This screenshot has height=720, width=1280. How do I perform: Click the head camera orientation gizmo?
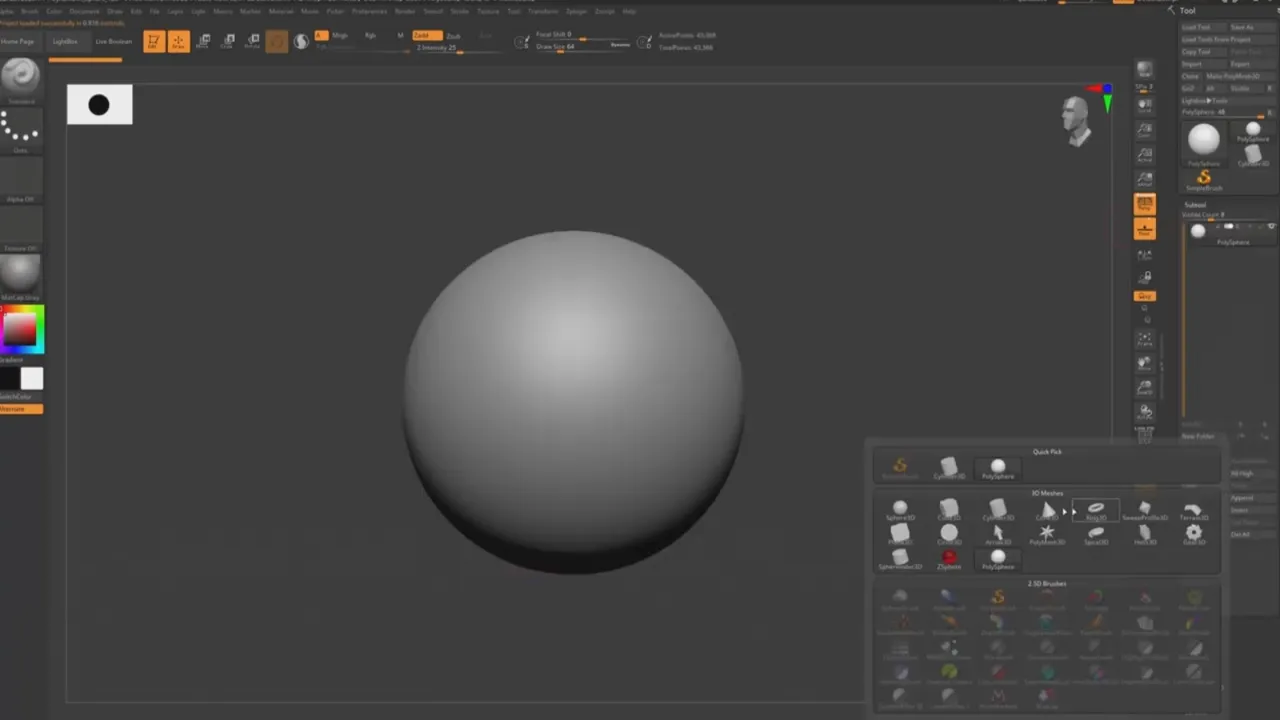pos(1076,120)
